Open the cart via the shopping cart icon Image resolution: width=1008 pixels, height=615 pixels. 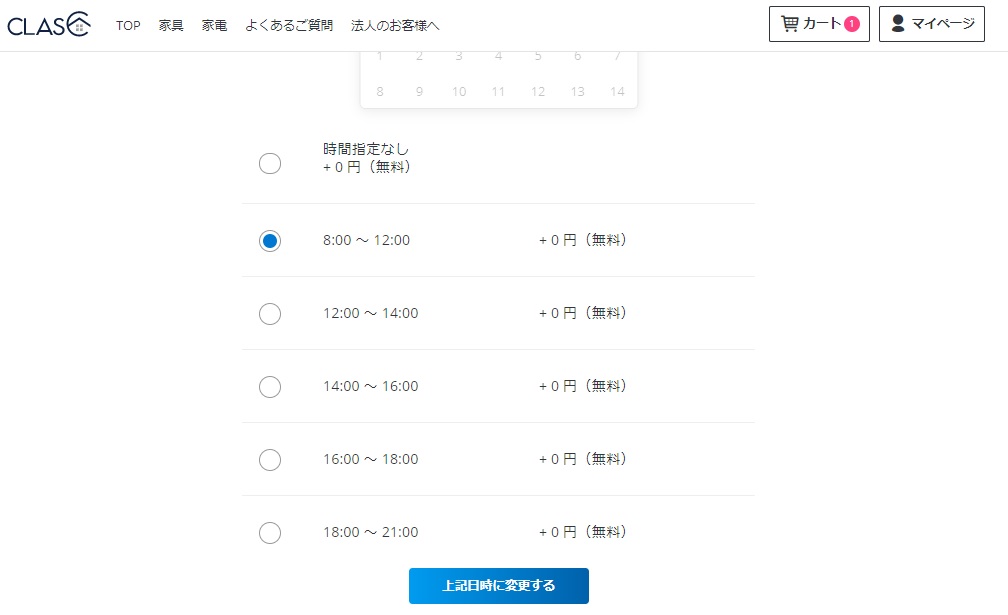[789, 24]
